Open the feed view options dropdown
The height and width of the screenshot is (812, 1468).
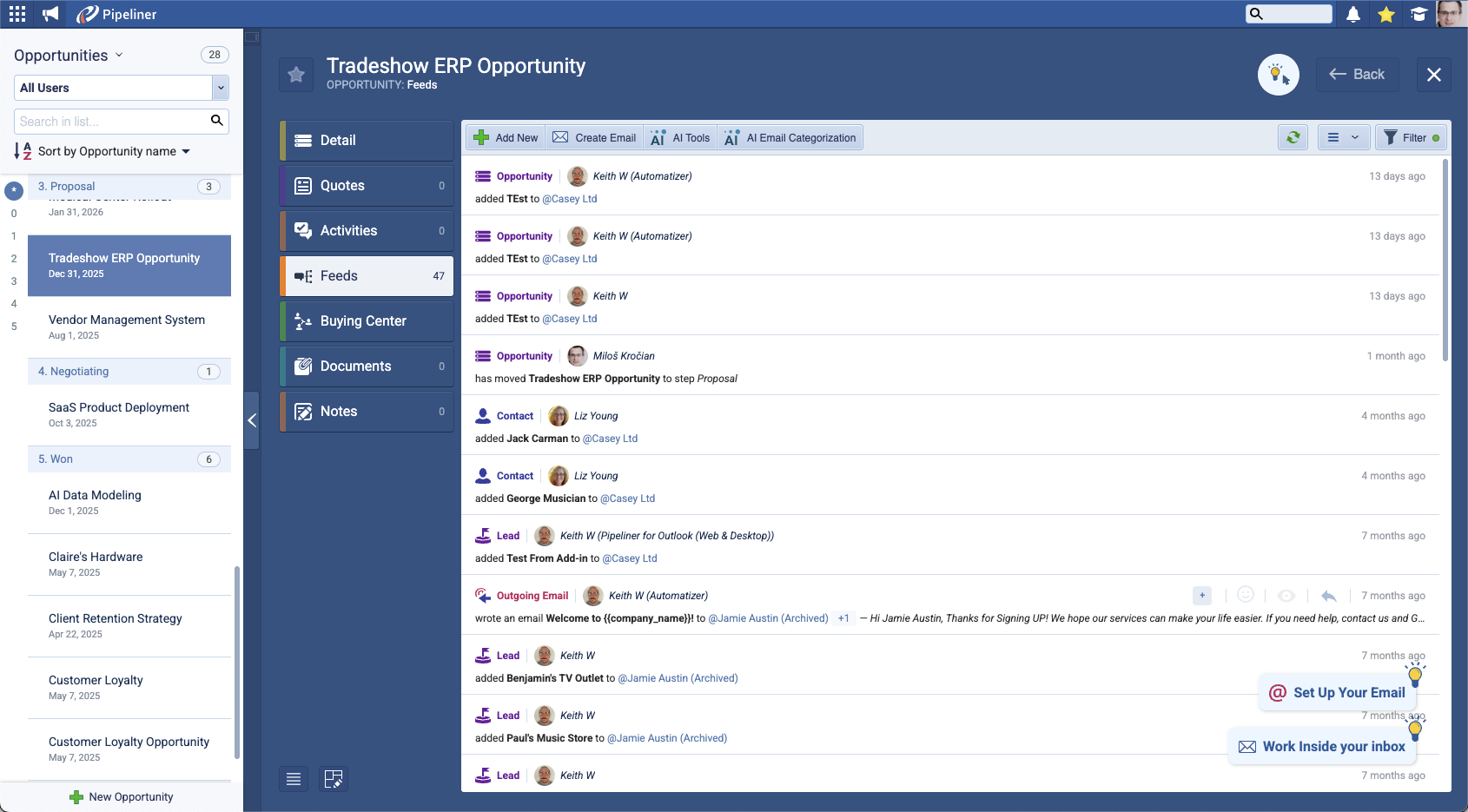[1343, 137]
